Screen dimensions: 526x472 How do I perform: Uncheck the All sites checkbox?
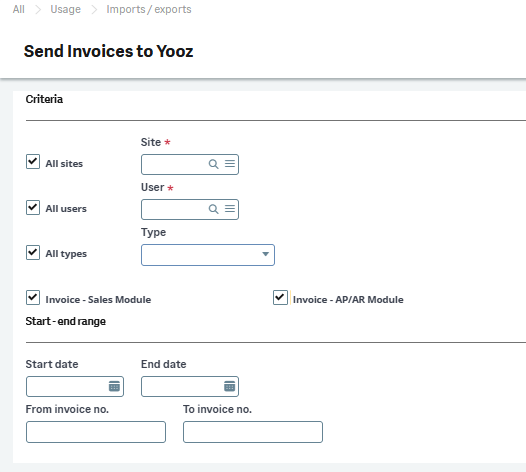(33, 162)
